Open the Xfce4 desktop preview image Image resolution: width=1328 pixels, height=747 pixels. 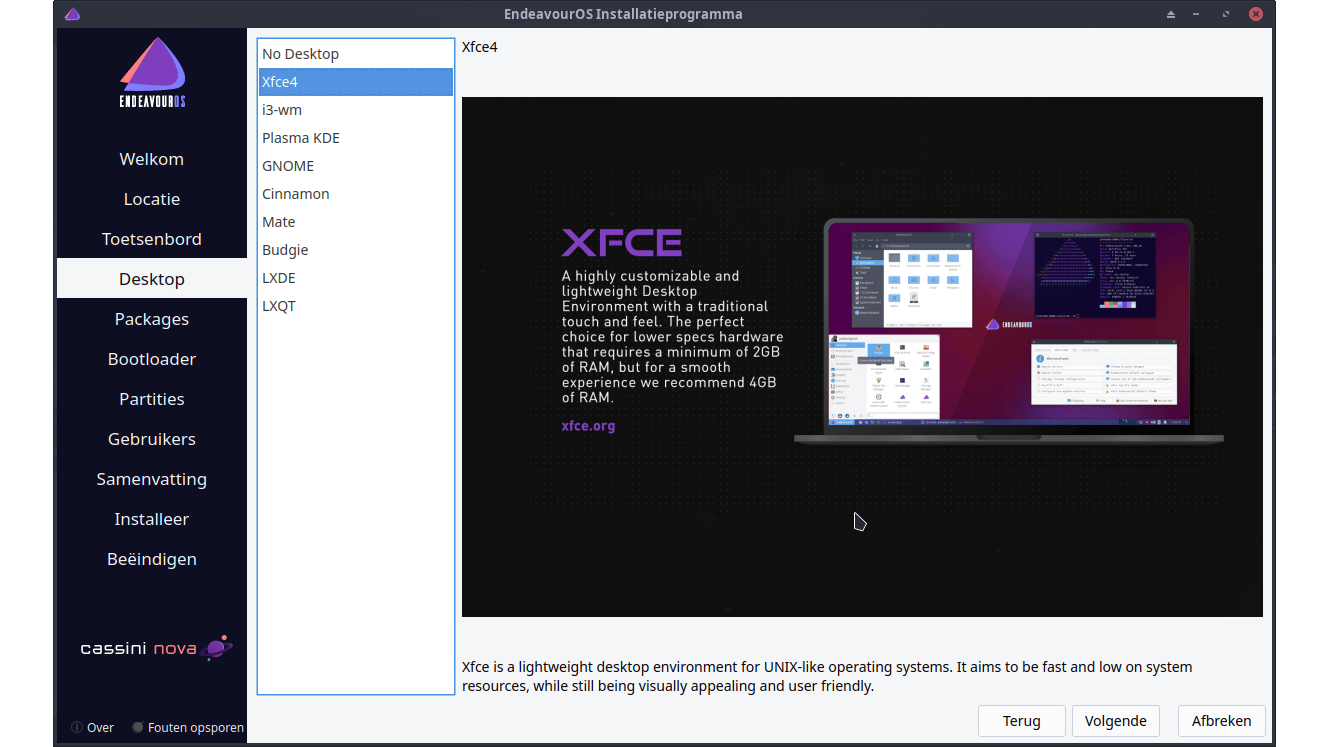862,356
